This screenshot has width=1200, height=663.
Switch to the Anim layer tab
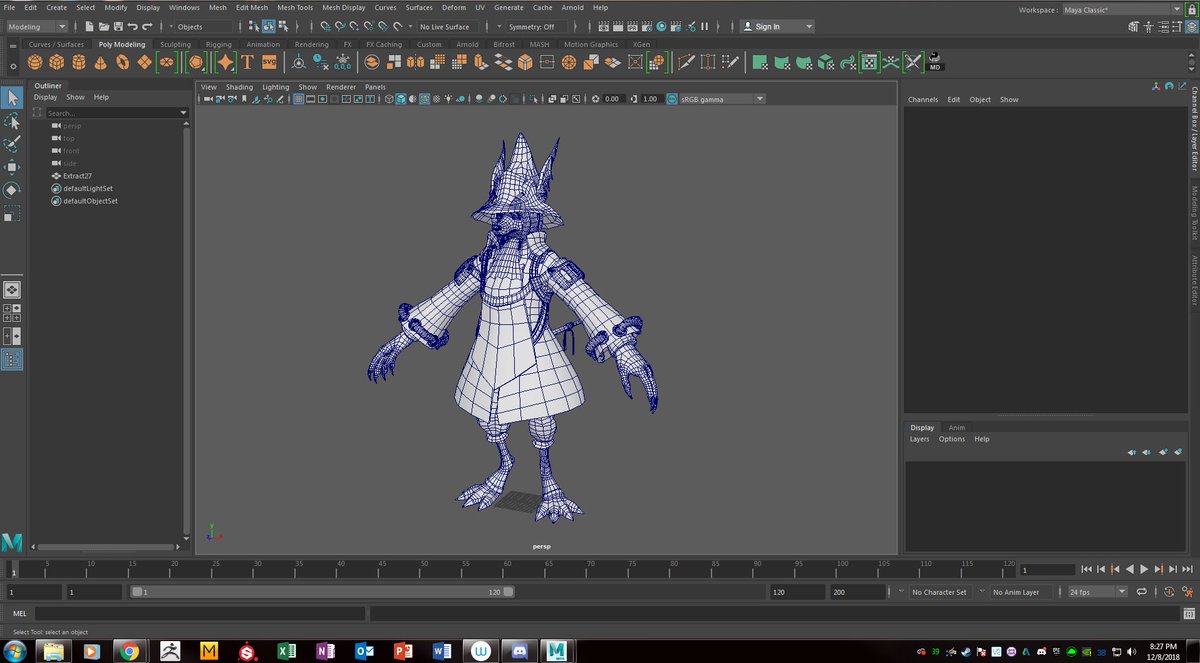click(956, 427)
